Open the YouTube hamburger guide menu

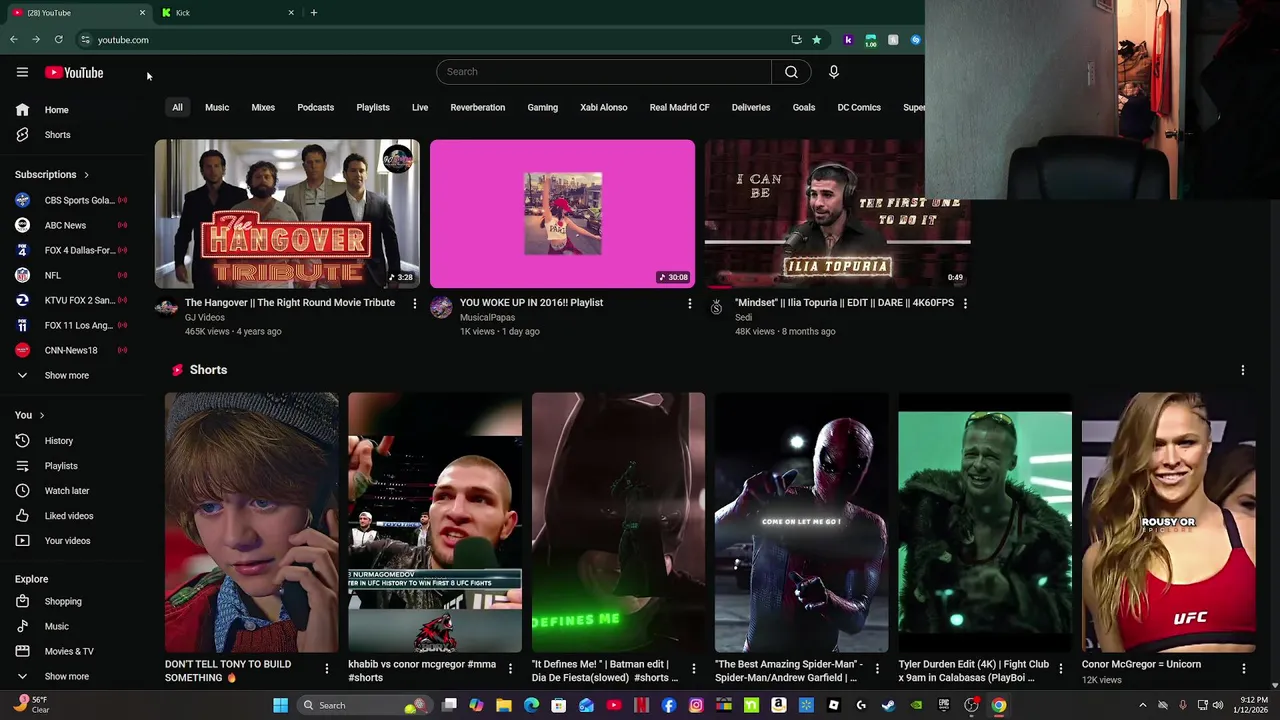pos(22,72)
